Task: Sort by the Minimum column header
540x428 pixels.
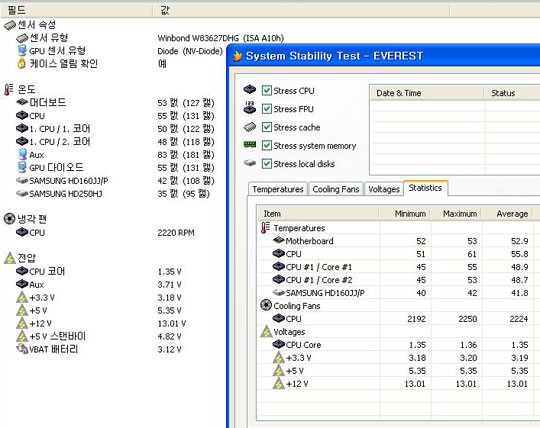Action: [x=405, y=213]
